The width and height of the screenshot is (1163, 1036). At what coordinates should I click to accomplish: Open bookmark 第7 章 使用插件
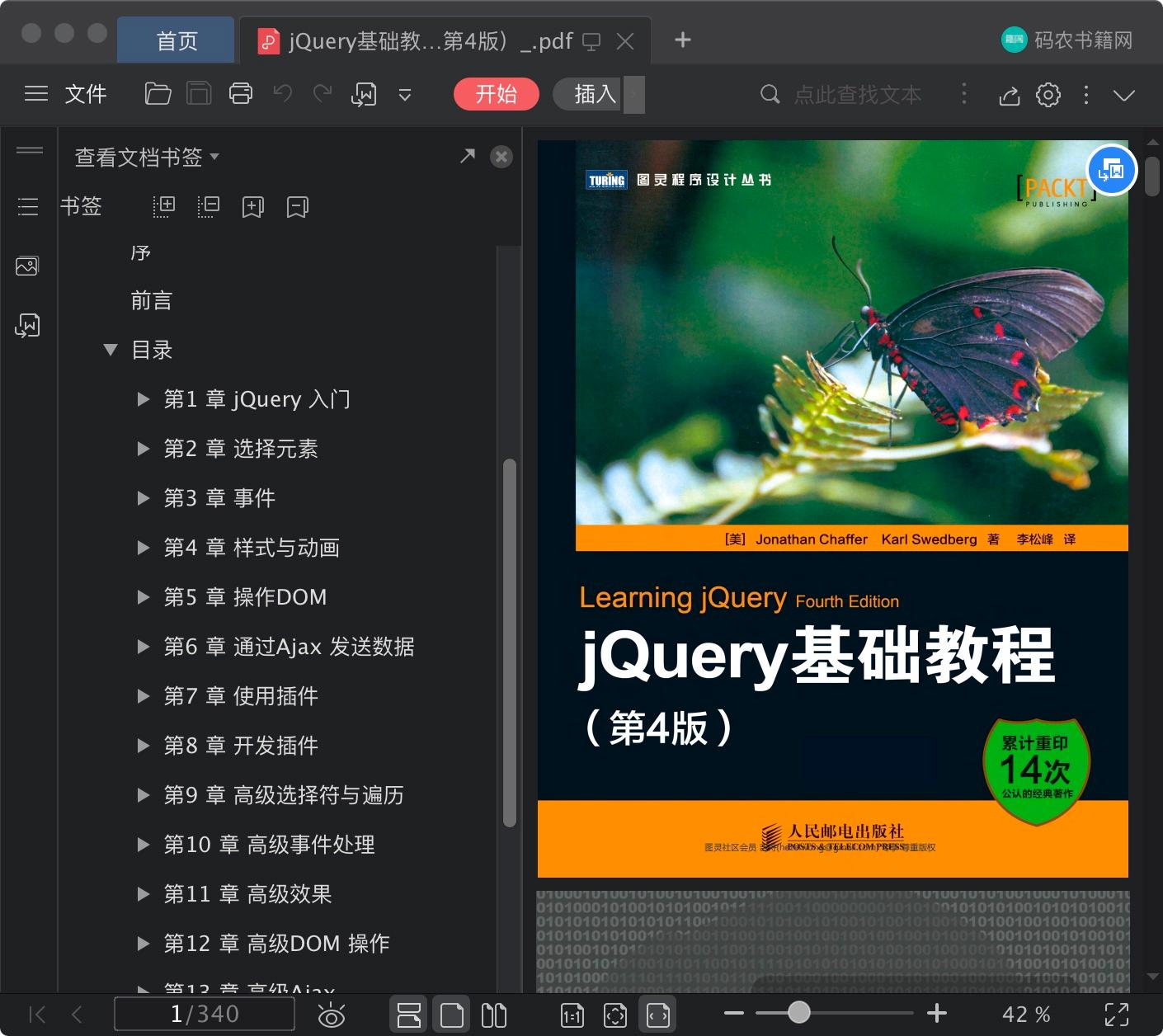(241, 696)
